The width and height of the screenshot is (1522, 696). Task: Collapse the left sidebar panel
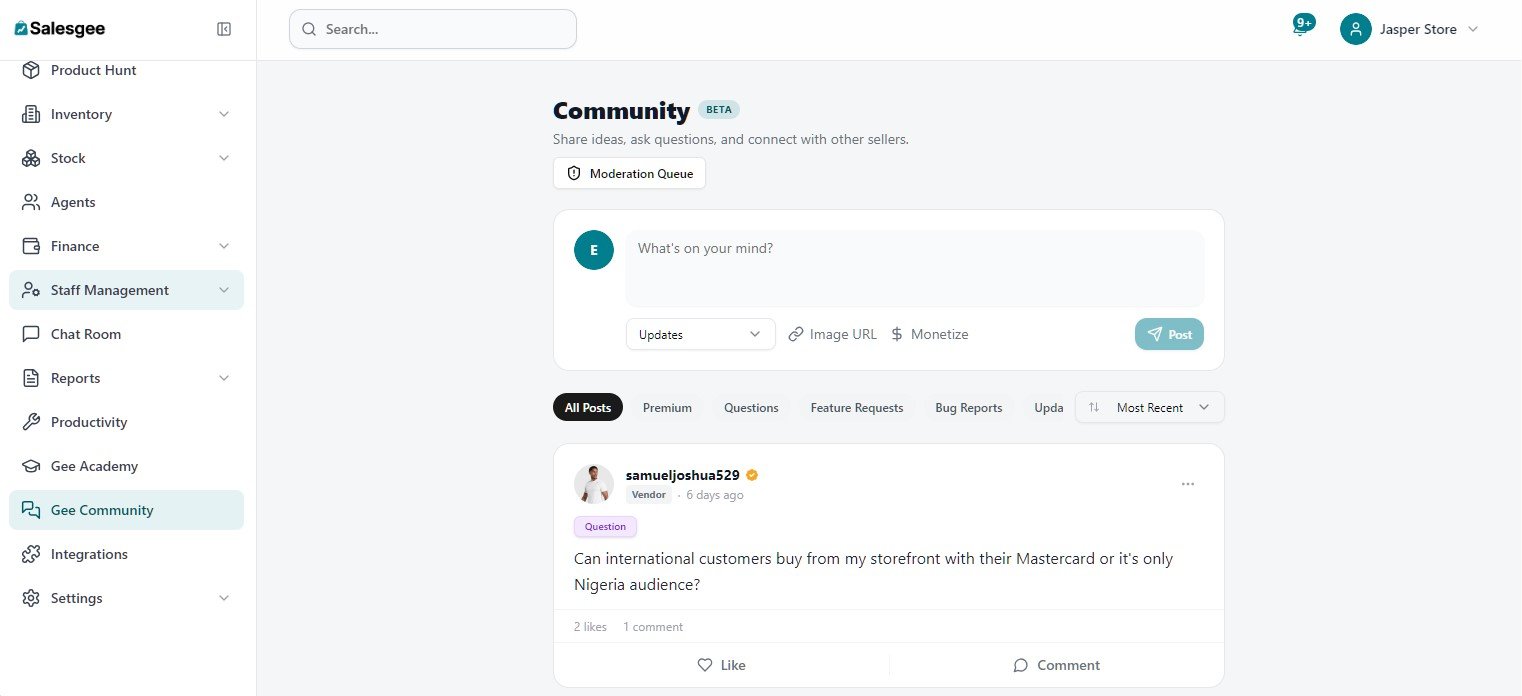tap(224, 29)
